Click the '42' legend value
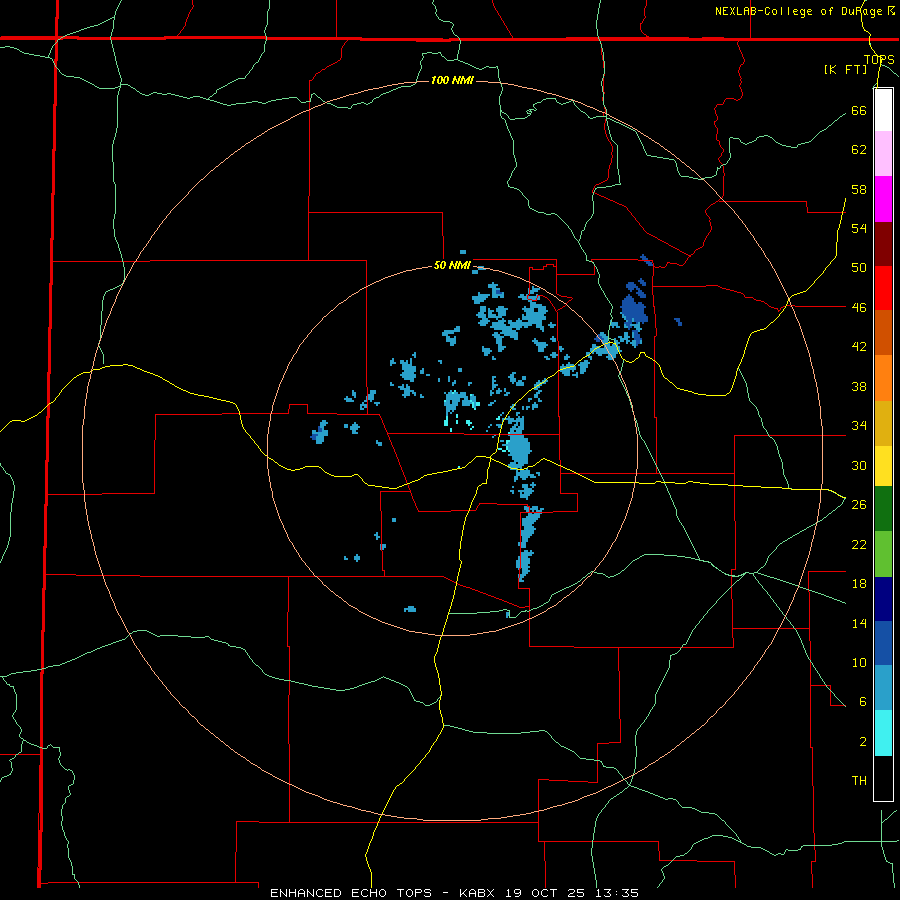 click(x=859, y=347)
